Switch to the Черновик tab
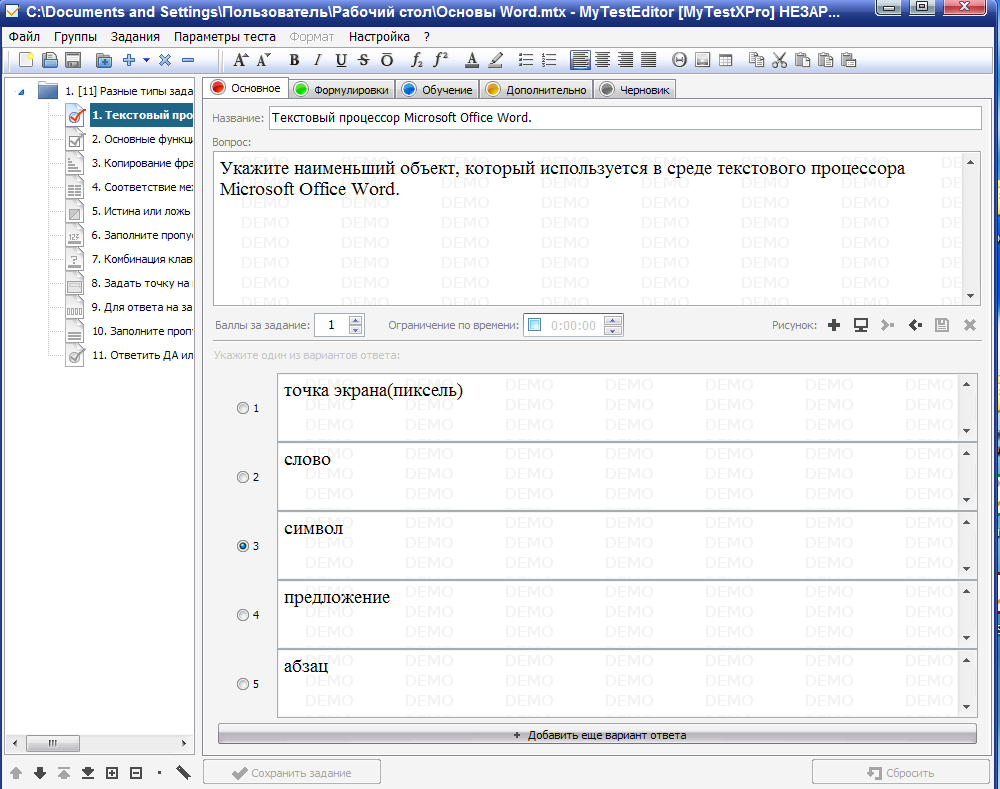1000x789 pixels. coord(636,90)
